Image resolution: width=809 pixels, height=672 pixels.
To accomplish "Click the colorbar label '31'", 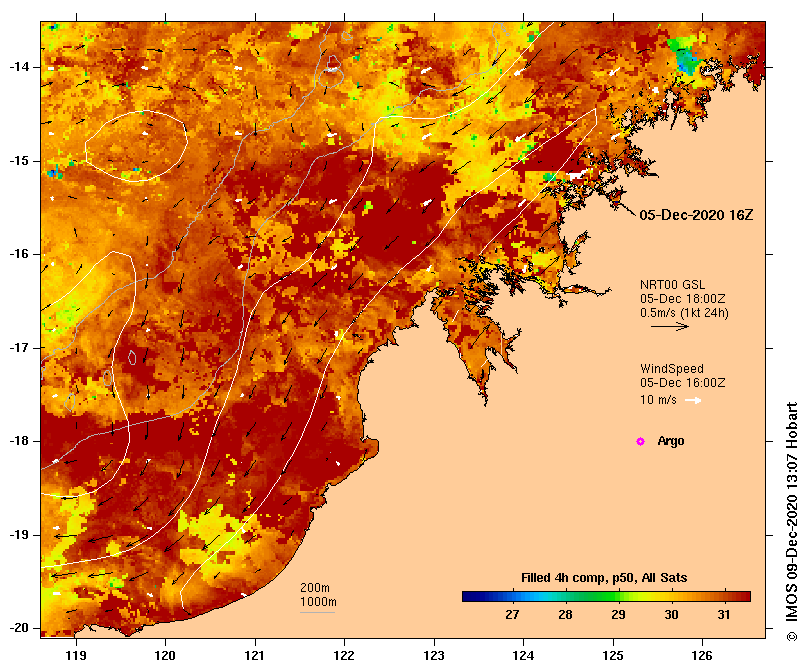I will tap(724, 615).
